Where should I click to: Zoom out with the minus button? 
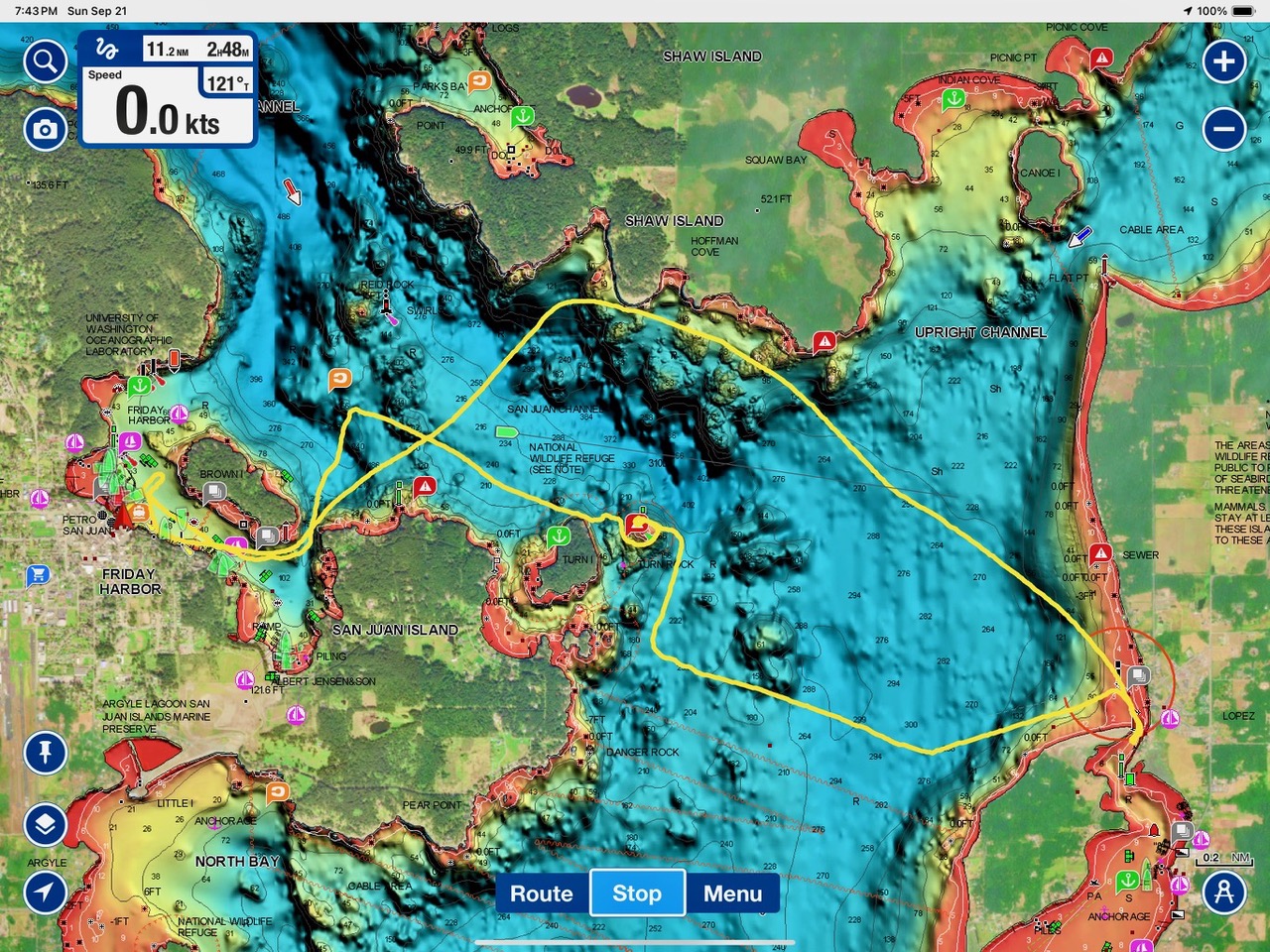pos(1224,129)
